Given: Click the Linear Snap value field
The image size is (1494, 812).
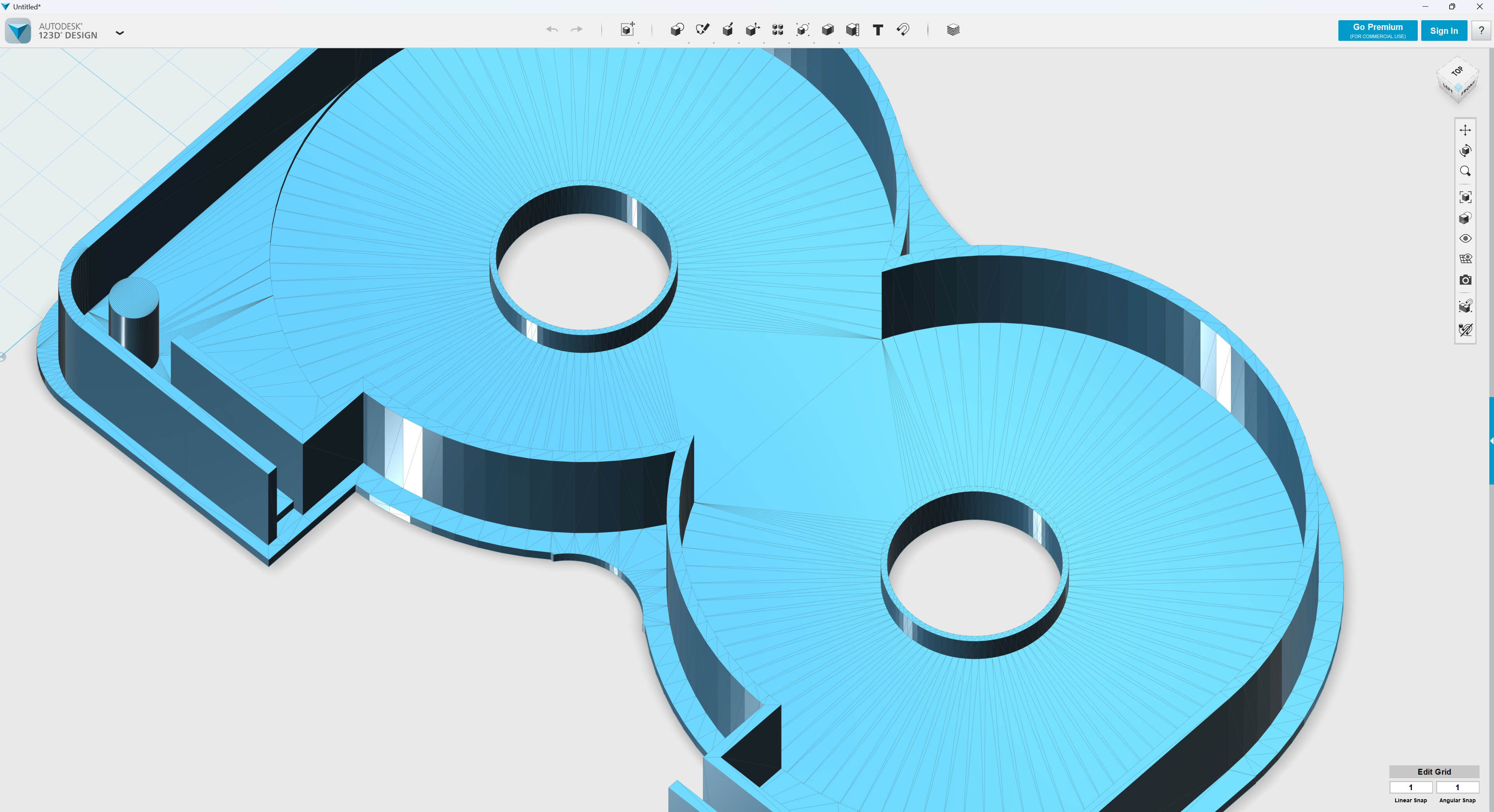Looking at the screenshot, I should [x=1410, y=787].
